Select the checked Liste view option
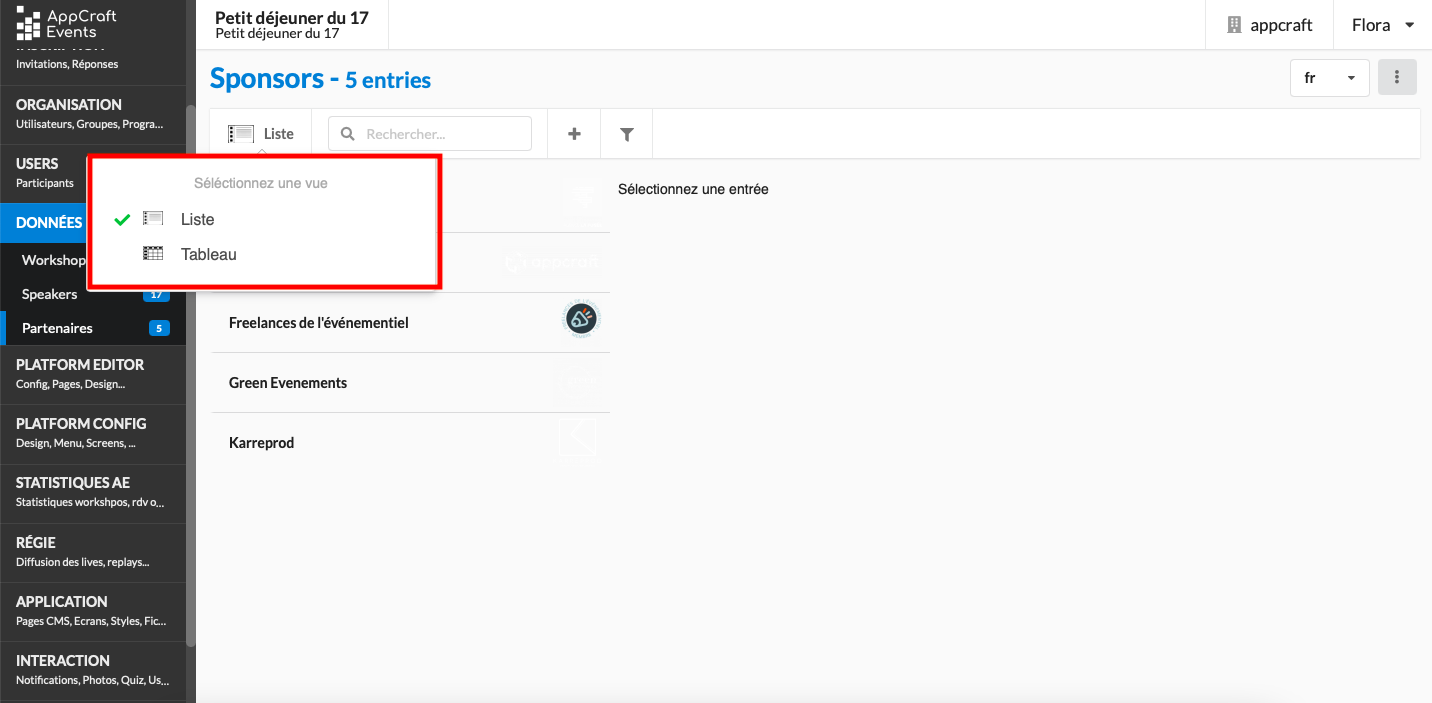Screen dimensions: 1432x703 197,219
